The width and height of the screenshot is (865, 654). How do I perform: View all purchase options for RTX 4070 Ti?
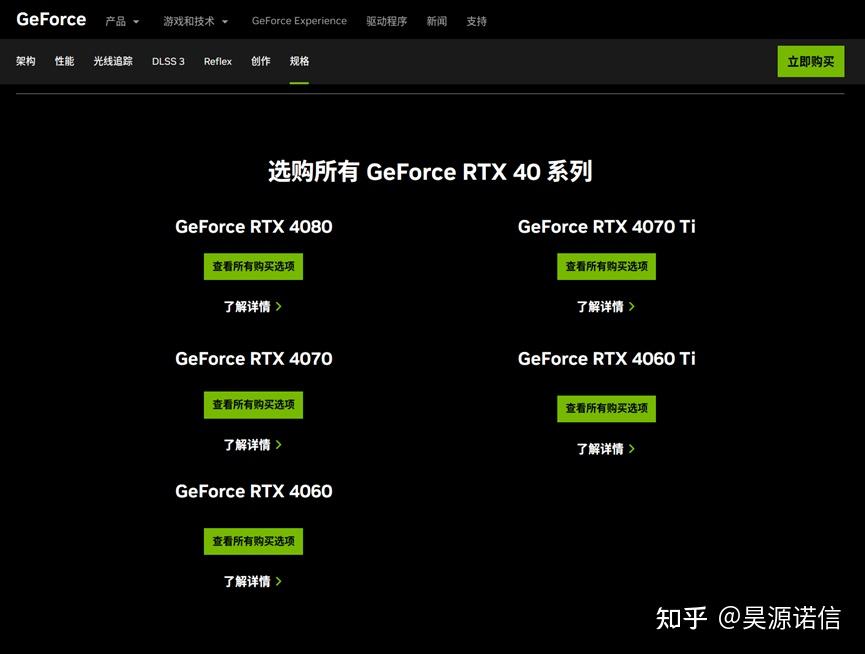point(606,266)
